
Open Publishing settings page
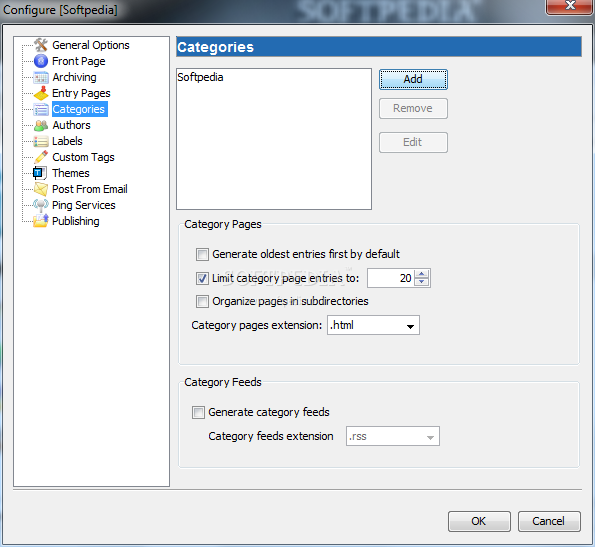click(76, 221)
